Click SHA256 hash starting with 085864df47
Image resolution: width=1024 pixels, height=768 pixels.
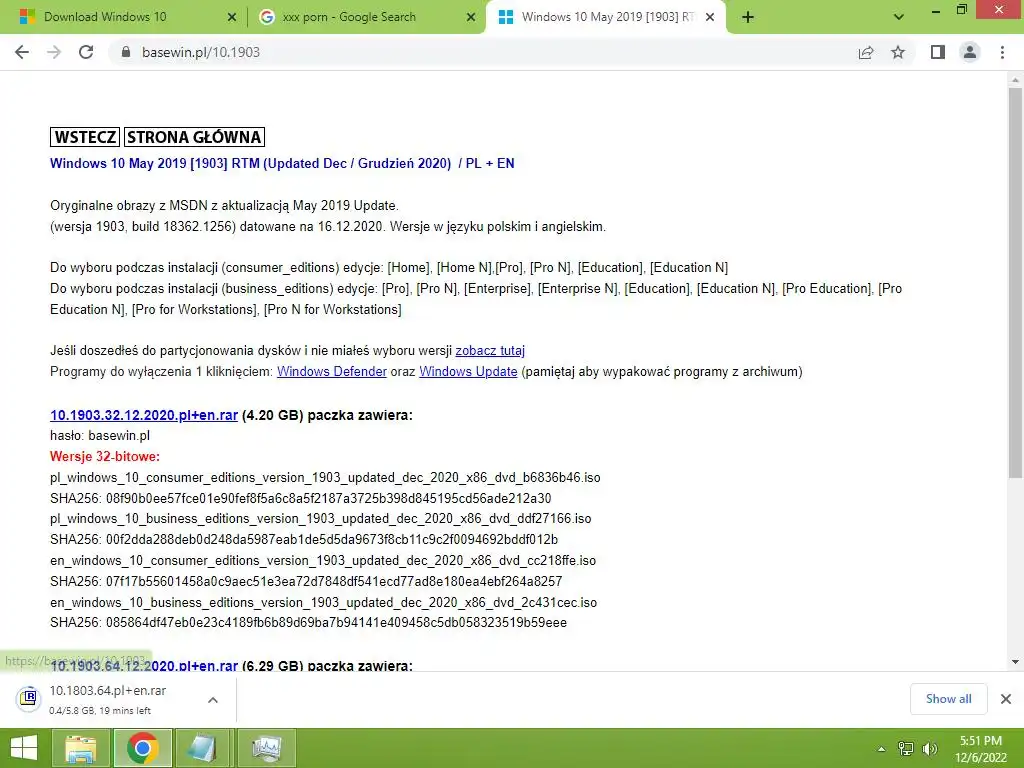[x=336, y=622]
